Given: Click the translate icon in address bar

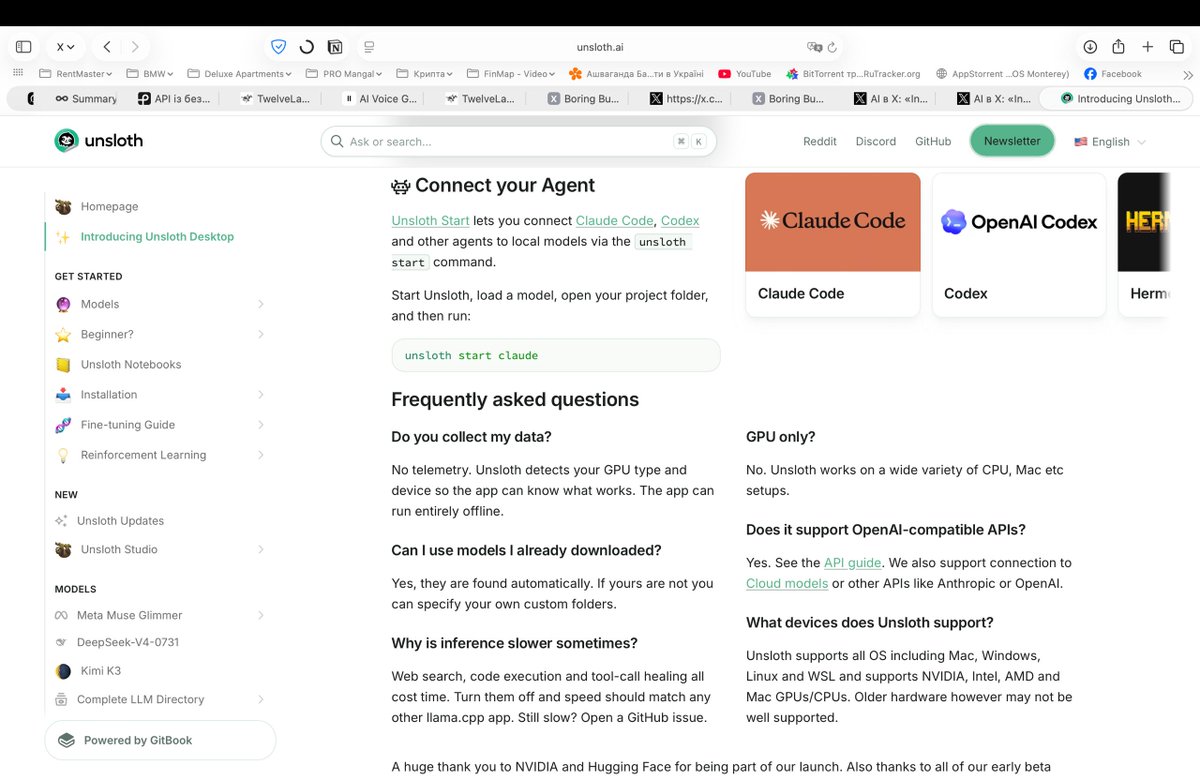Looking at the screenshot, I should point(814,47).
